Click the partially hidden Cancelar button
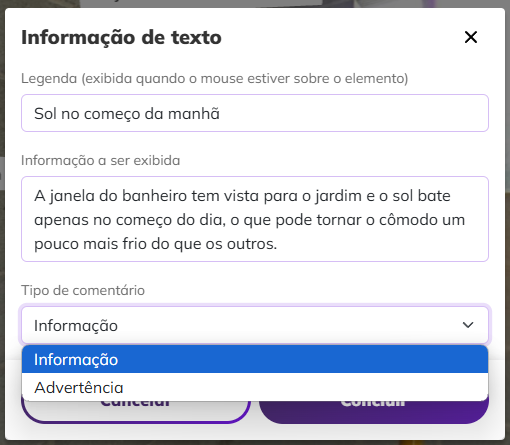 click(x=136, y=412)
